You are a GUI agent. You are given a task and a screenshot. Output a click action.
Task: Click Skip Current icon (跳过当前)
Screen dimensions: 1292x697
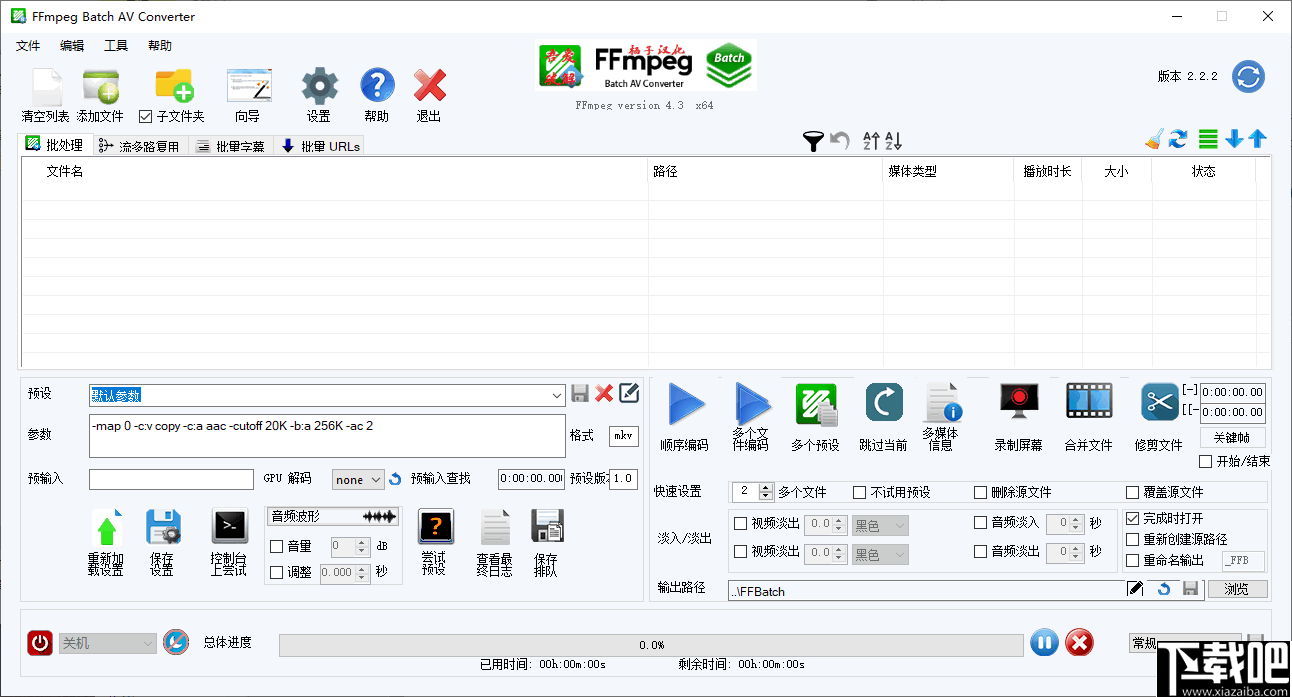(884, 403)
